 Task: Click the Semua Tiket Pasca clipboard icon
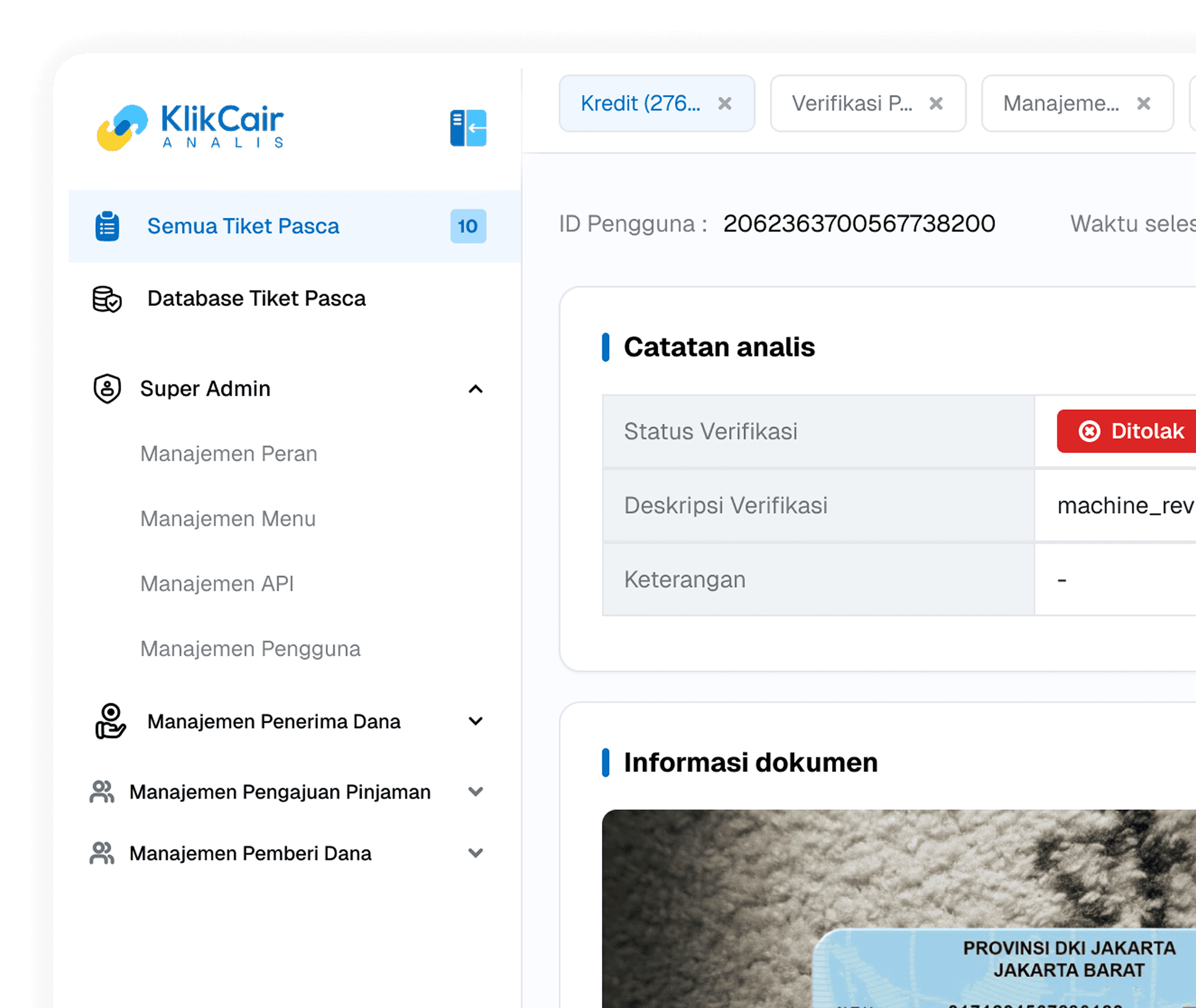(107, 227)
